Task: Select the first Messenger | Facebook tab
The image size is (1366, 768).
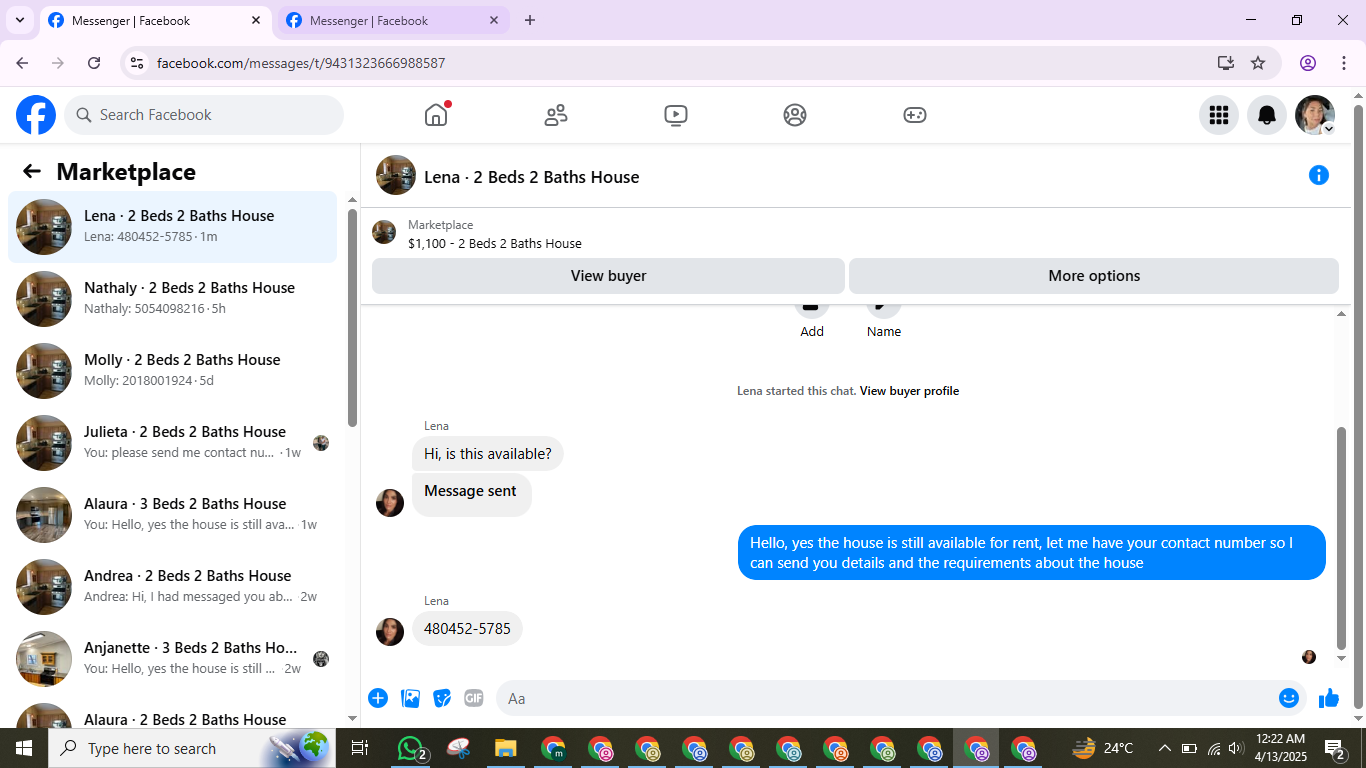Action: click(x=155, y=21)
